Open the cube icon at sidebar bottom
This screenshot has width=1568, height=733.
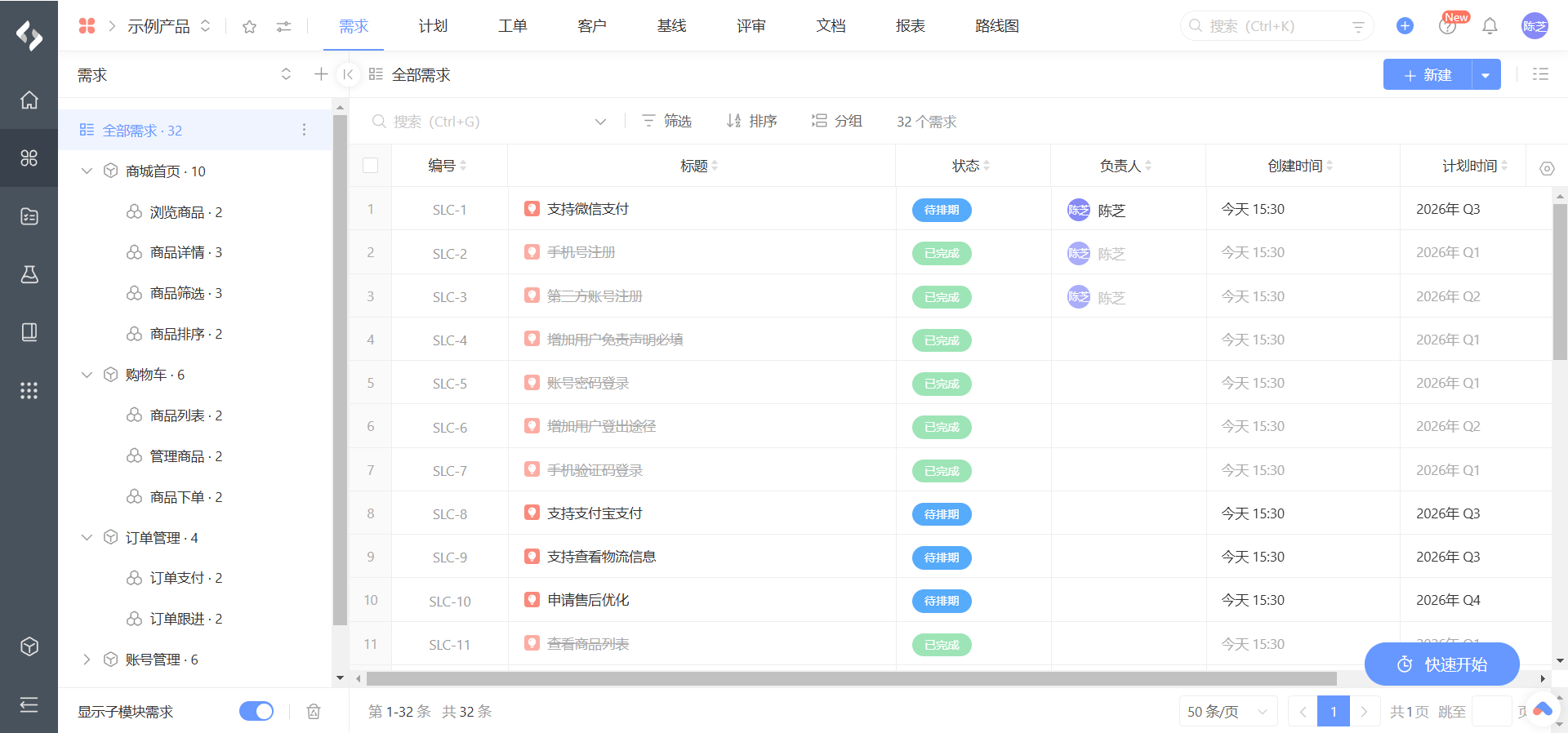tap(29, 646)
